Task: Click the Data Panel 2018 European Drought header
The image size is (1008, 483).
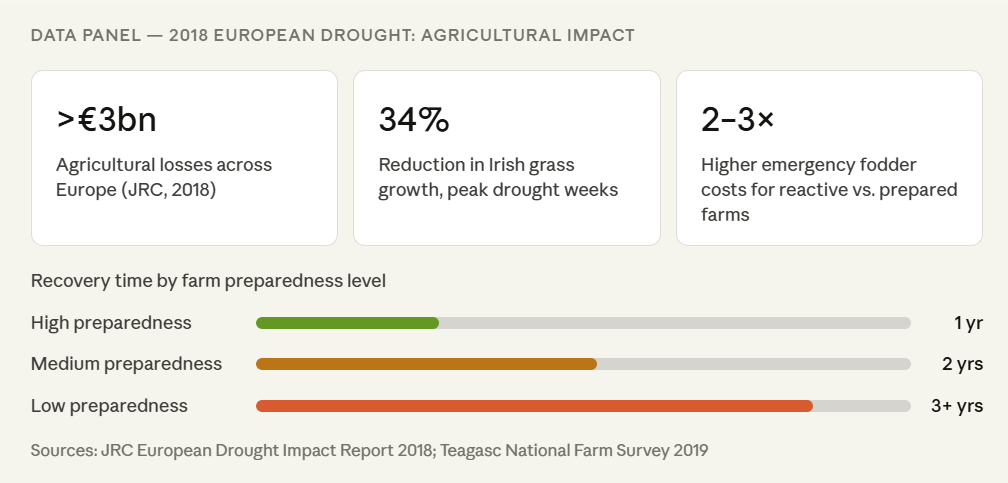Action: coord(333,35)
